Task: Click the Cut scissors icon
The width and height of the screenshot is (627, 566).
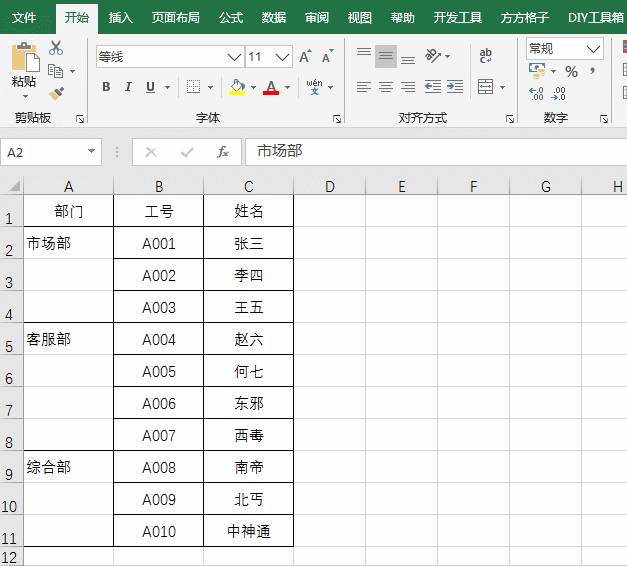Action: pyautogui.click(x=56, y=48)
